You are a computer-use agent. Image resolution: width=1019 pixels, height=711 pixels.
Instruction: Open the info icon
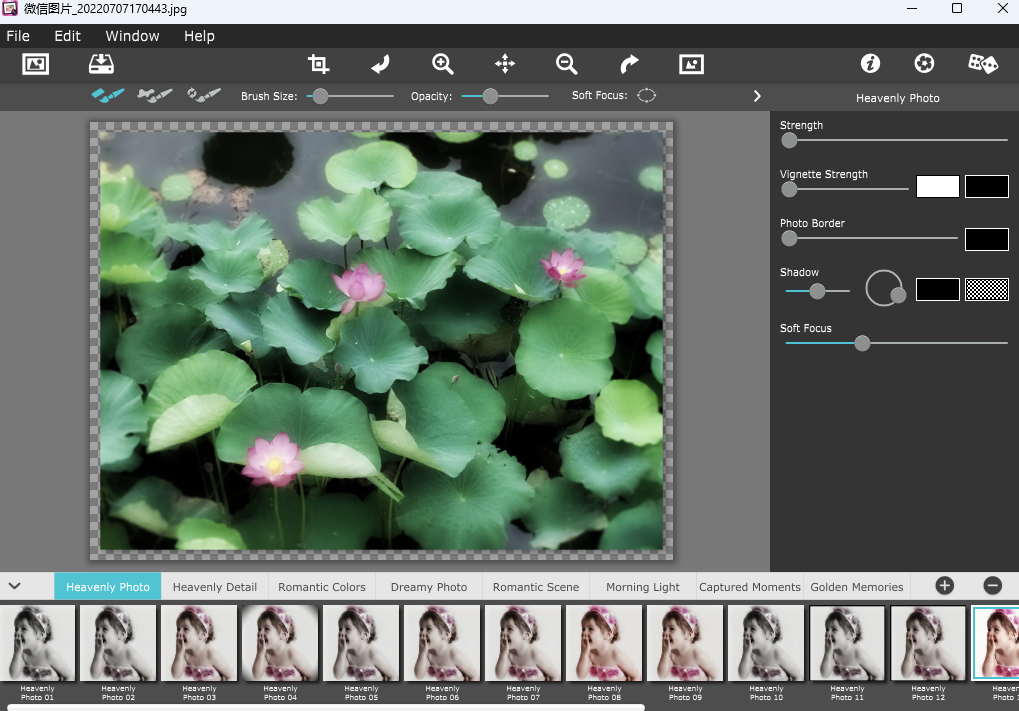(x=870, y=64)
